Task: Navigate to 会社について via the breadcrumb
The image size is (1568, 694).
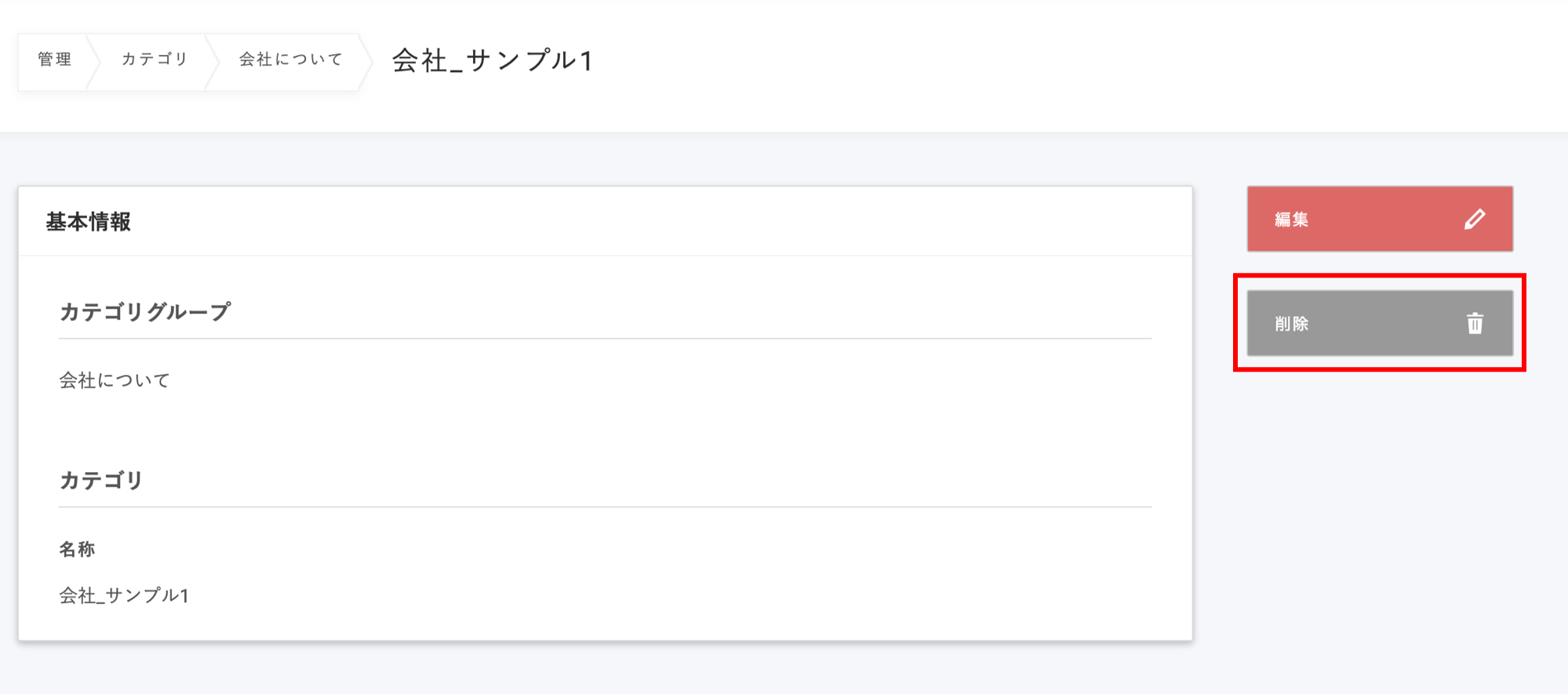Action: click(x=289, y=58)
